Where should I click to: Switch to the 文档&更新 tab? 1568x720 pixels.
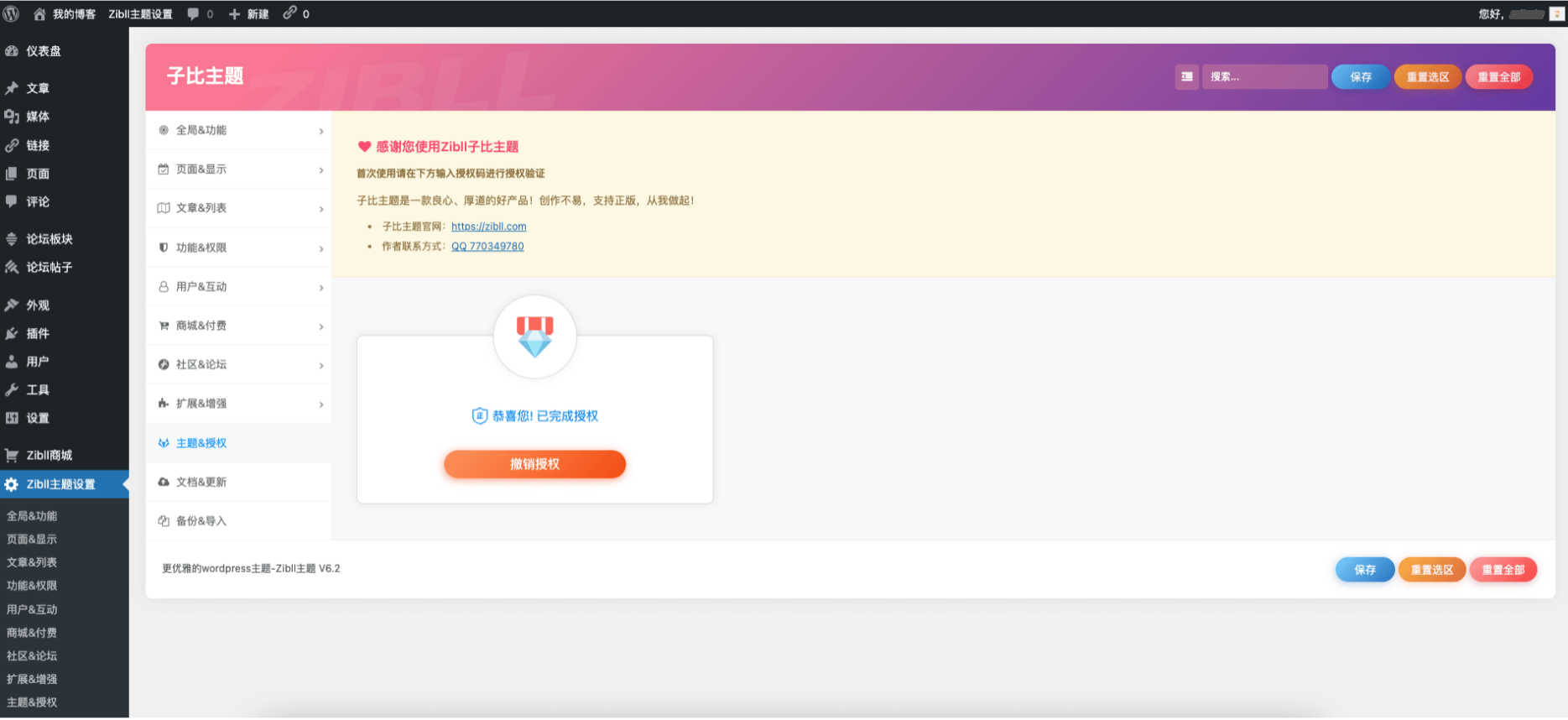point(201,483)
